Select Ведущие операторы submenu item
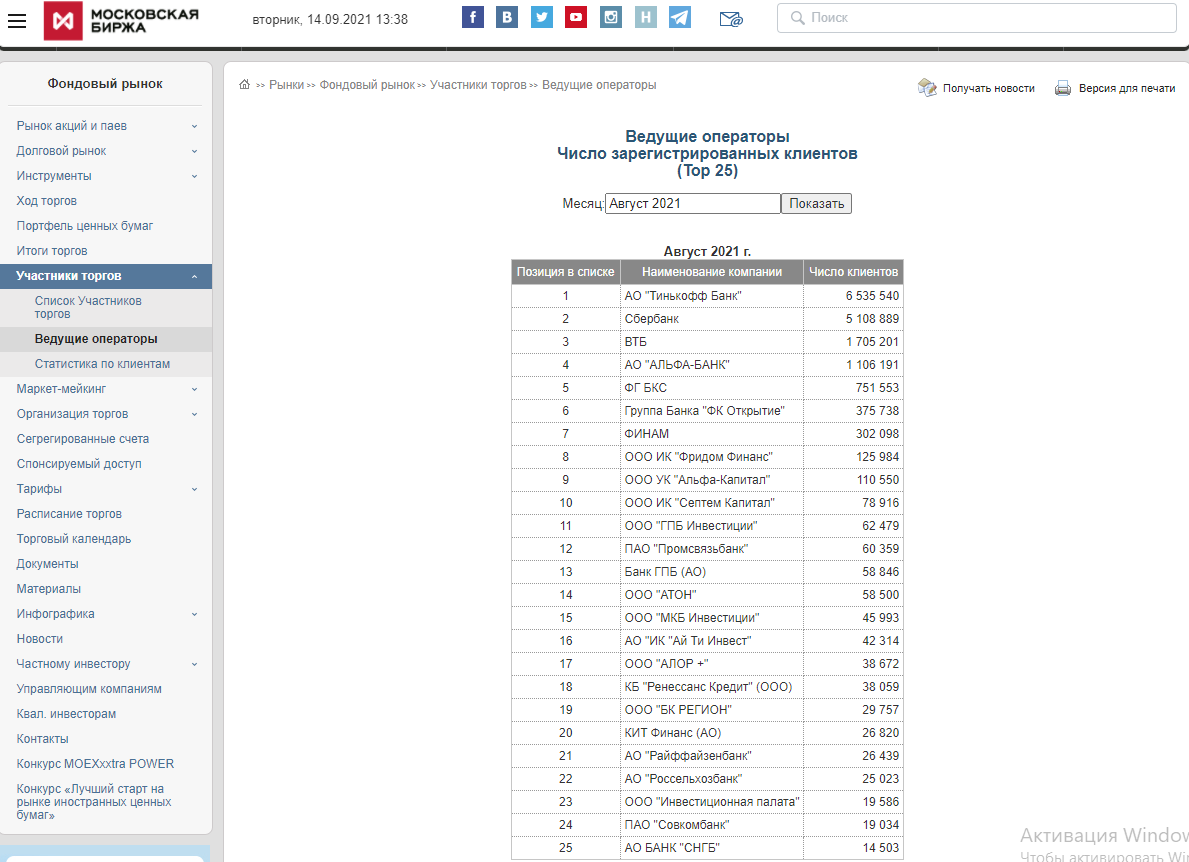1189x862 pixels. point(96,339)
